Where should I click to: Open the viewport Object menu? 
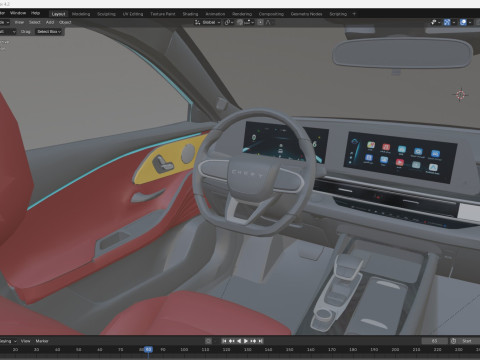65,22
